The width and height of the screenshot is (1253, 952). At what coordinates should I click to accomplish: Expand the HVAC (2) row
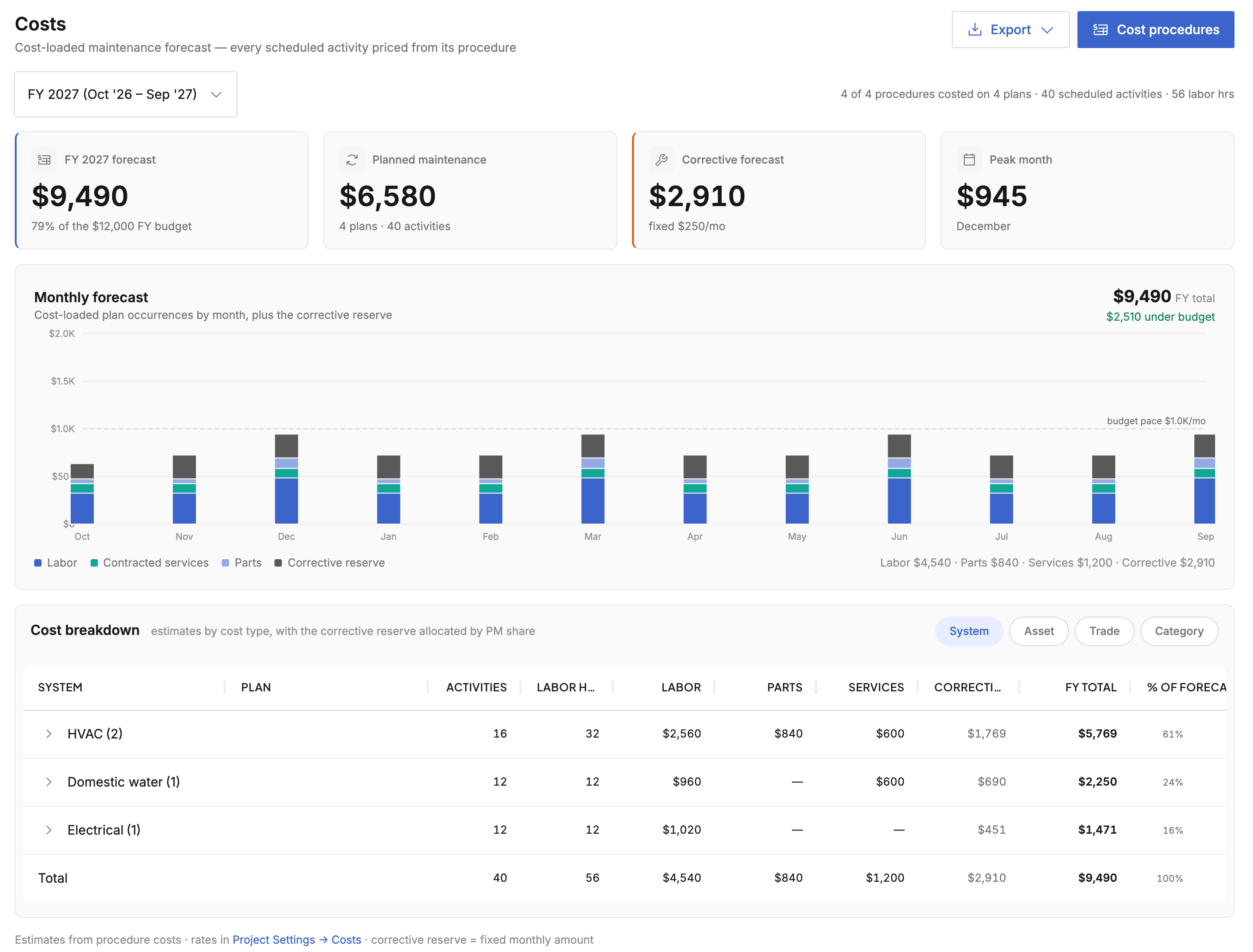49,734
